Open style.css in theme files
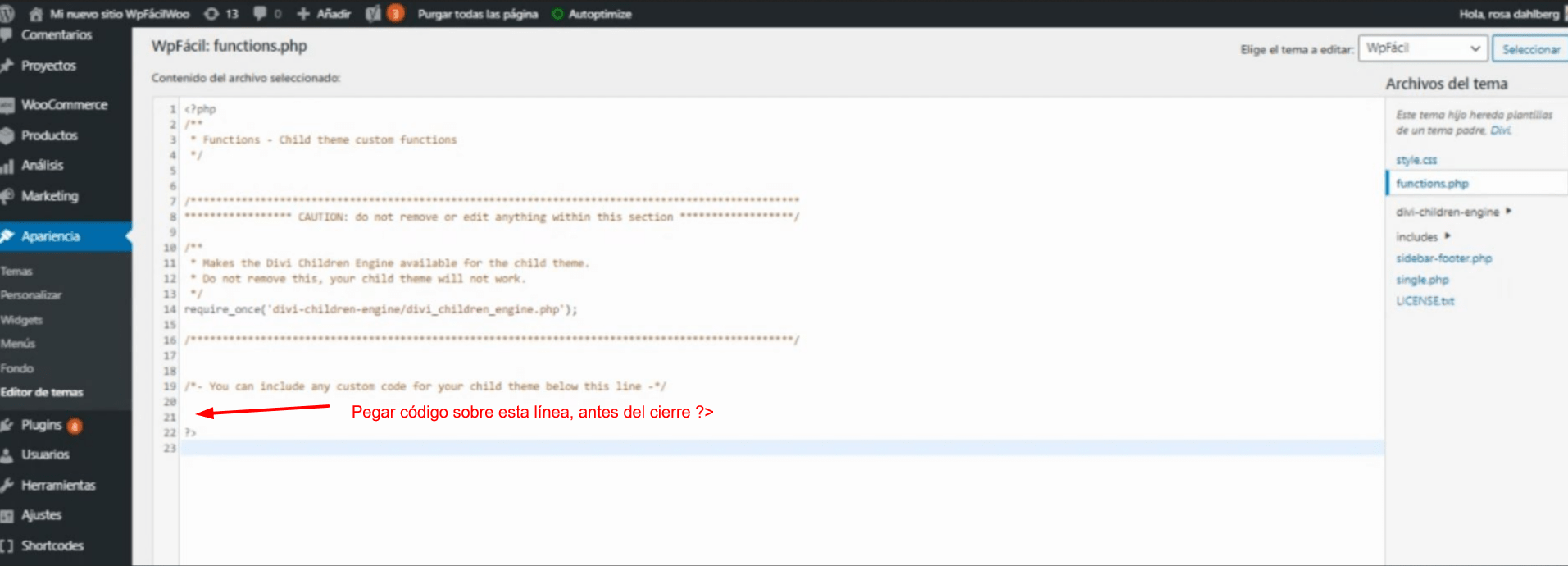 (1416, 160)
